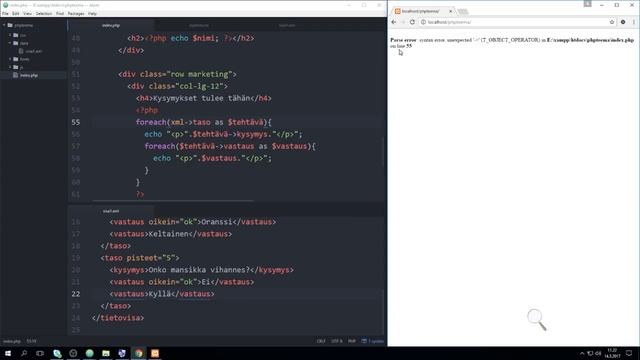
Task: Collapse the data folder in tree view
Action: tap(10, 43)
